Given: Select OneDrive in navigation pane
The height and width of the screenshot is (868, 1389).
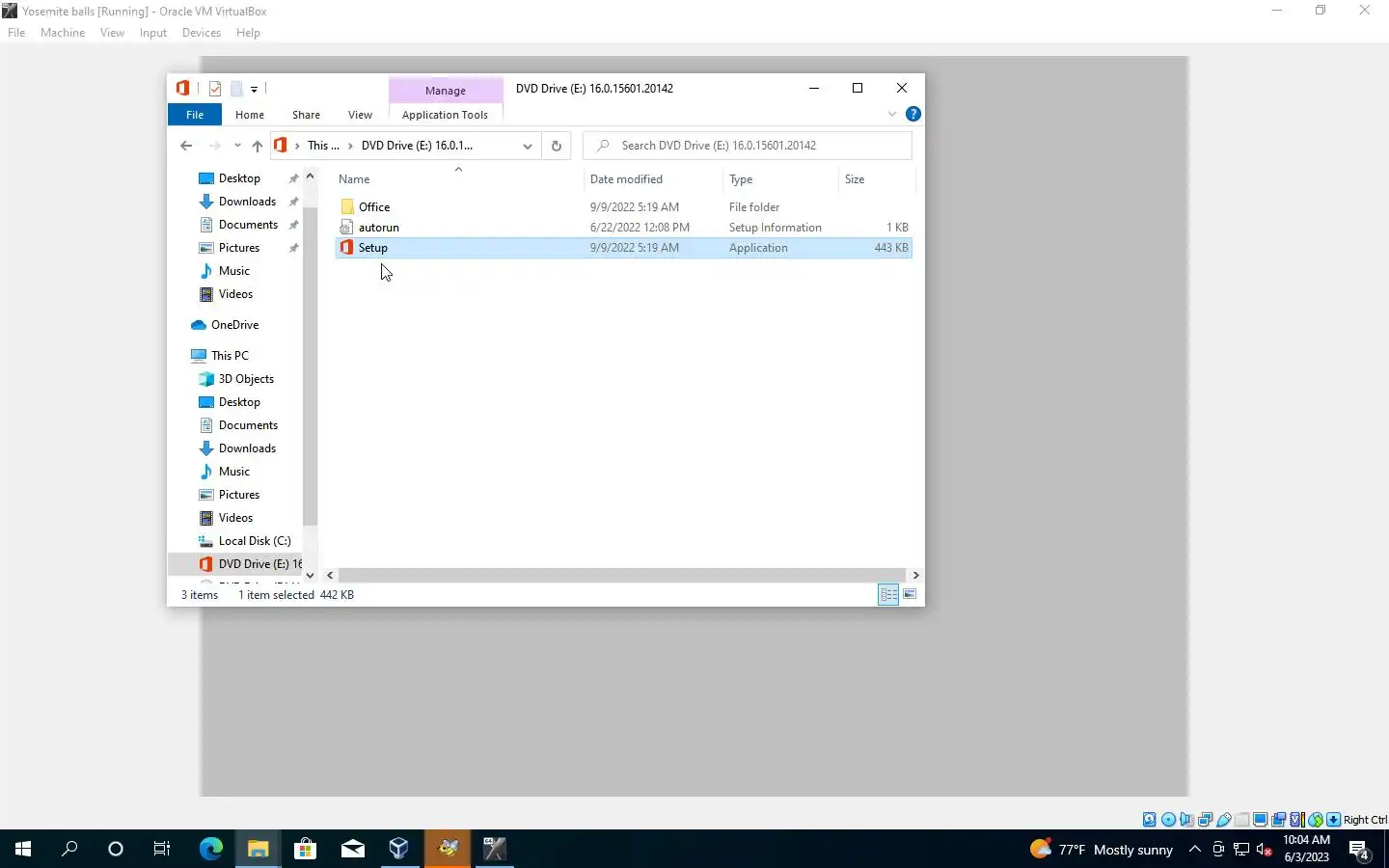Looking at the screenshot, I should point(234,325).
